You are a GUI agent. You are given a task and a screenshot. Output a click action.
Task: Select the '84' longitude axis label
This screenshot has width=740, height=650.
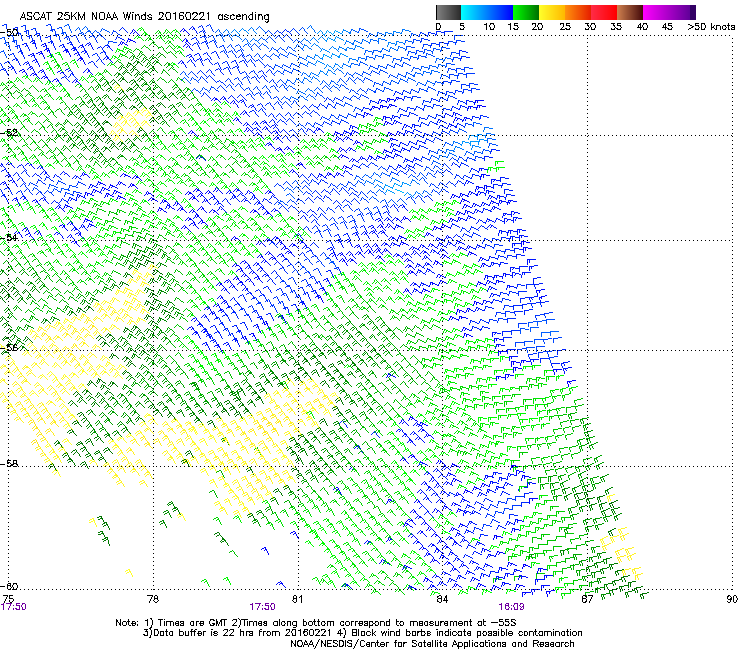pos(442,599)
